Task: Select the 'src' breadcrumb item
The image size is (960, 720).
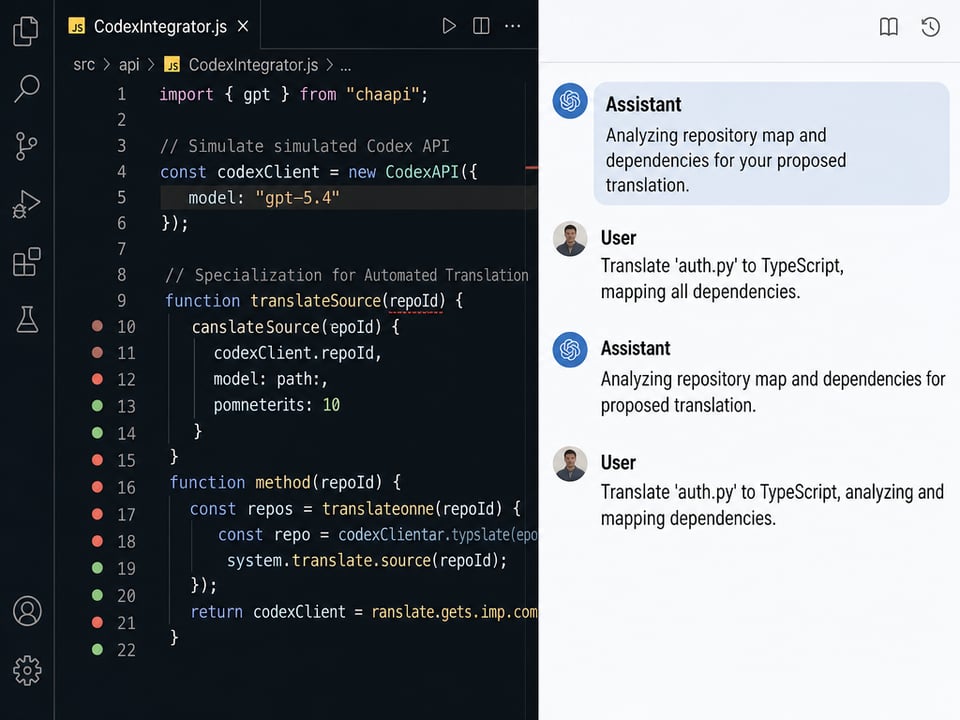Action: [84, 65]
